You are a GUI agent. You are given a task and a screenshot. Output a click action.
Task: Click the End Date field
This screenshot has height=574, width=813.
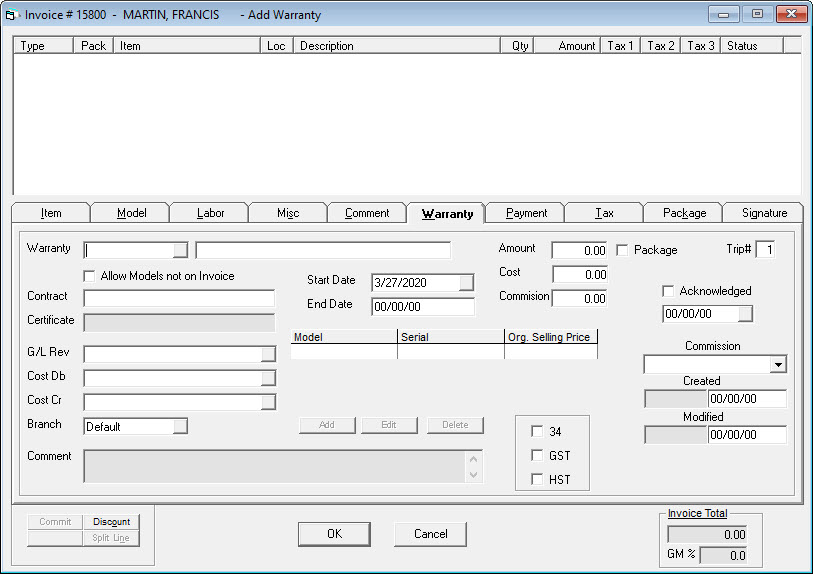[x=423, y=306]
